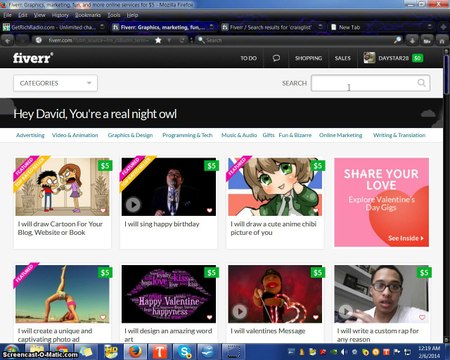Image resolution: width=450 pixels, height=360 pixels.
Task: Click the search magnifier icon in Fiverr search box
Action: [421, 83]
